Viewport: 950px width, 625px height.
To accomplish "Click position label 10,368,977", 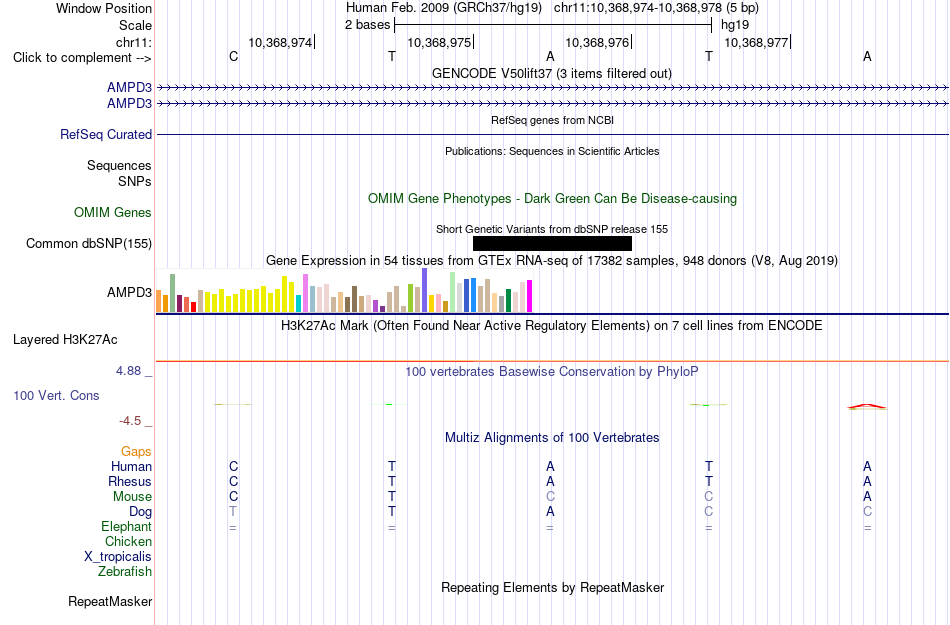I will coord(756,42).
